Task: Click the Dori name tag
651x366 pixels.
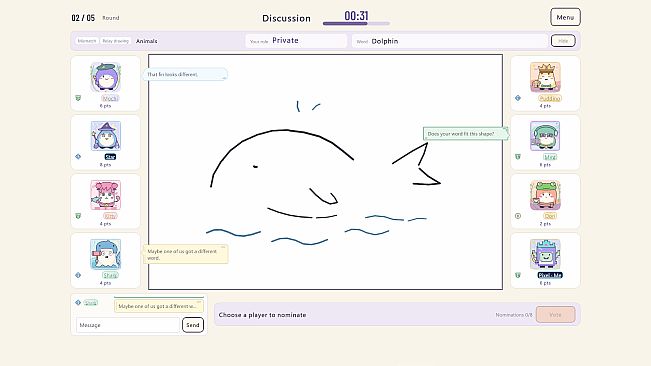Action: [550, 216]
